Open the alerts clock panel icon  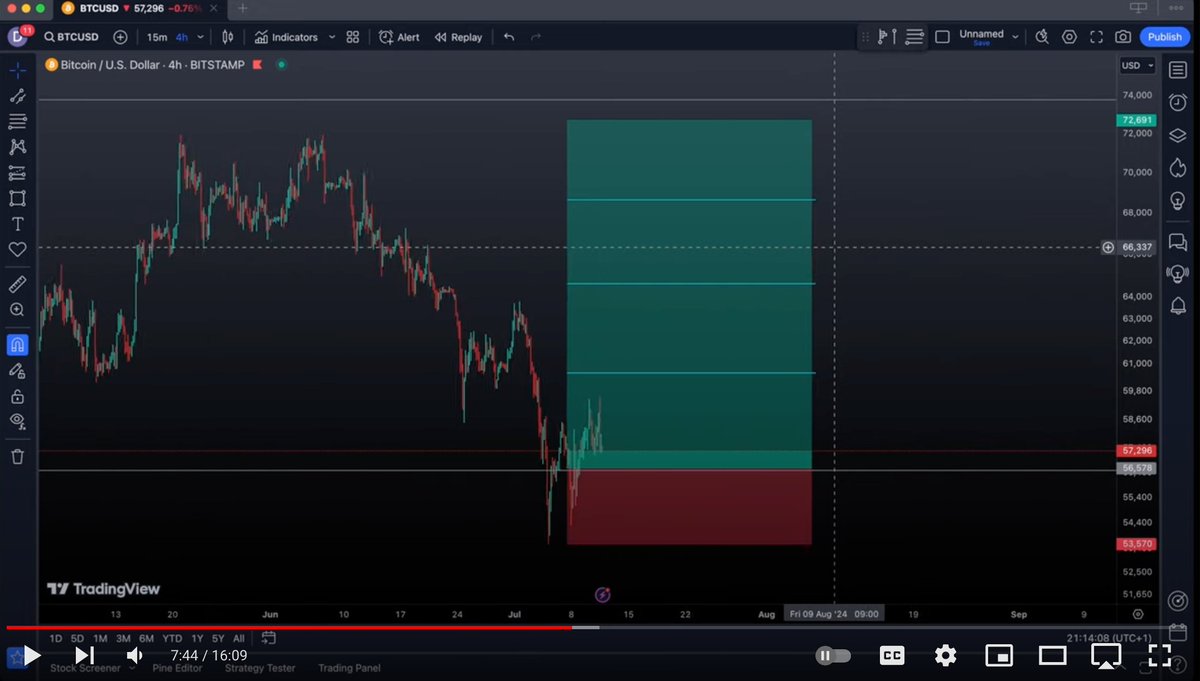(1178, 102)
